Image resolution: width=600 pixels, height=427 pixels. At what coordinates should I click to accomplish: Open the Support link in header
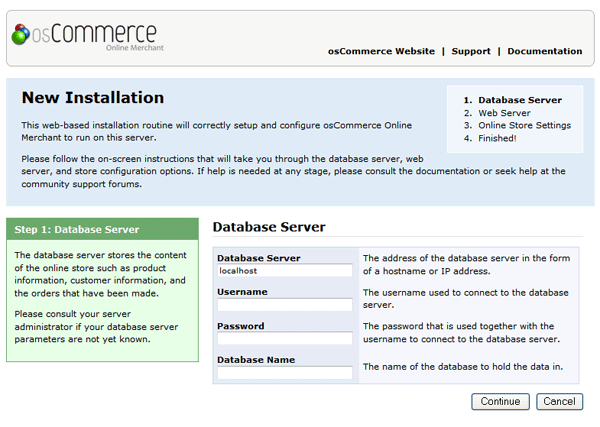click(x=470, y=51)
